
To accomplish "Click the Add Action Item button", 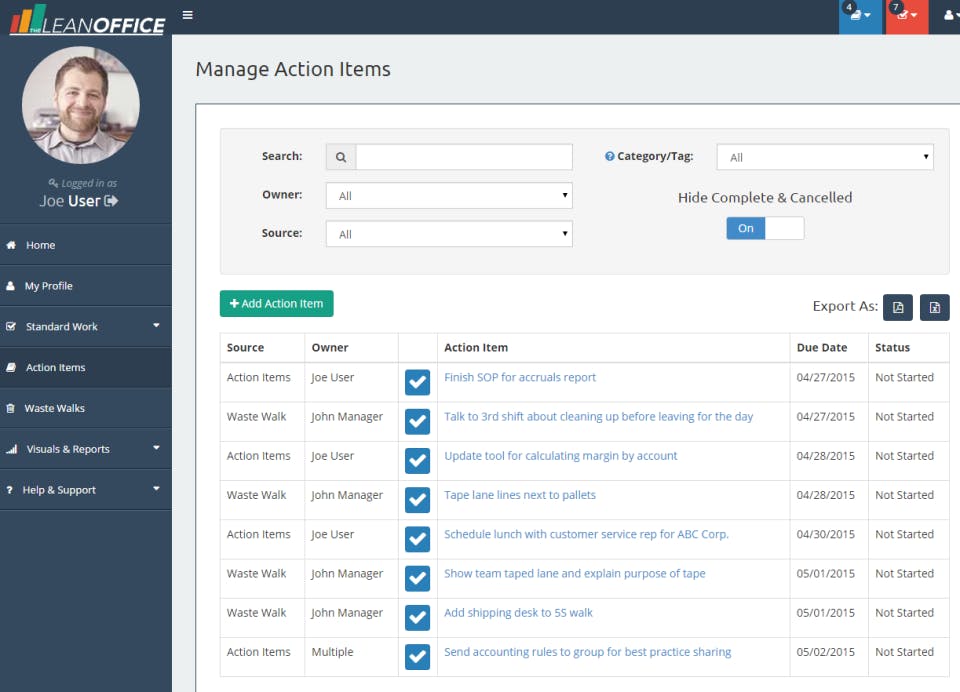I will 276,304.
